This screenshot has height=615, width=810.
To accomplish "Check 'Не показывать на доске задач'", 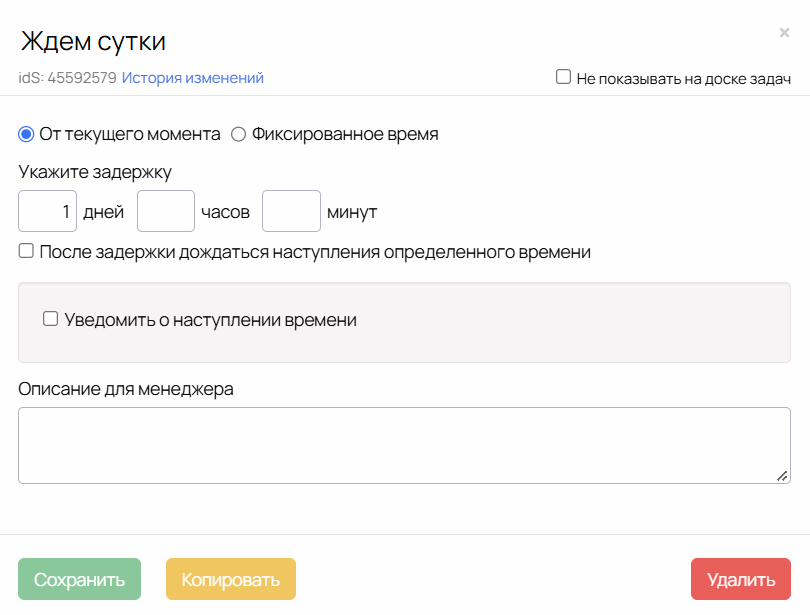I will (563, 77).
